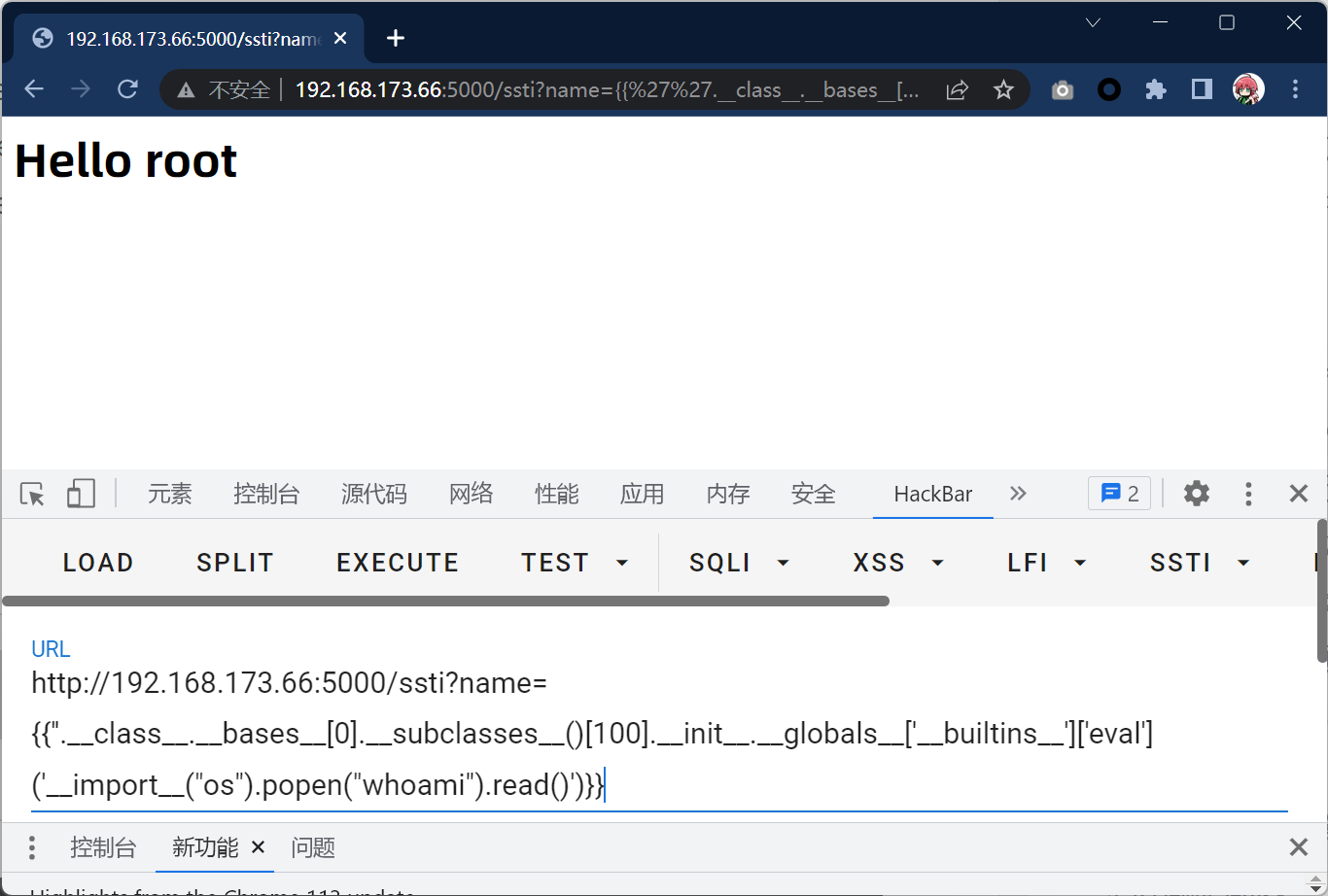Click the camera screenshot extension icon
The width and height of the screenshot is (1328, 896).
pyautogui.click(x=1063, y=90)
